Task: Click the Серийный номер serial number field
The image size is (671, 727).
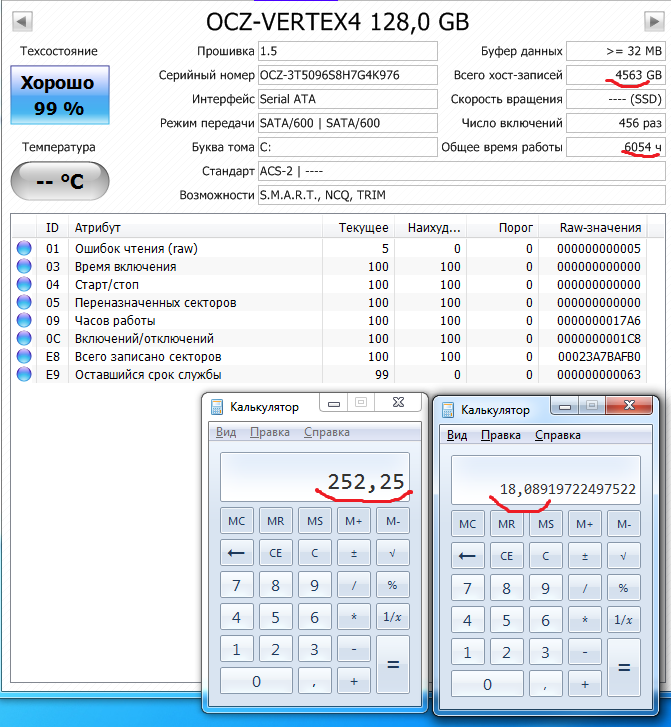Action: (348, 75)
